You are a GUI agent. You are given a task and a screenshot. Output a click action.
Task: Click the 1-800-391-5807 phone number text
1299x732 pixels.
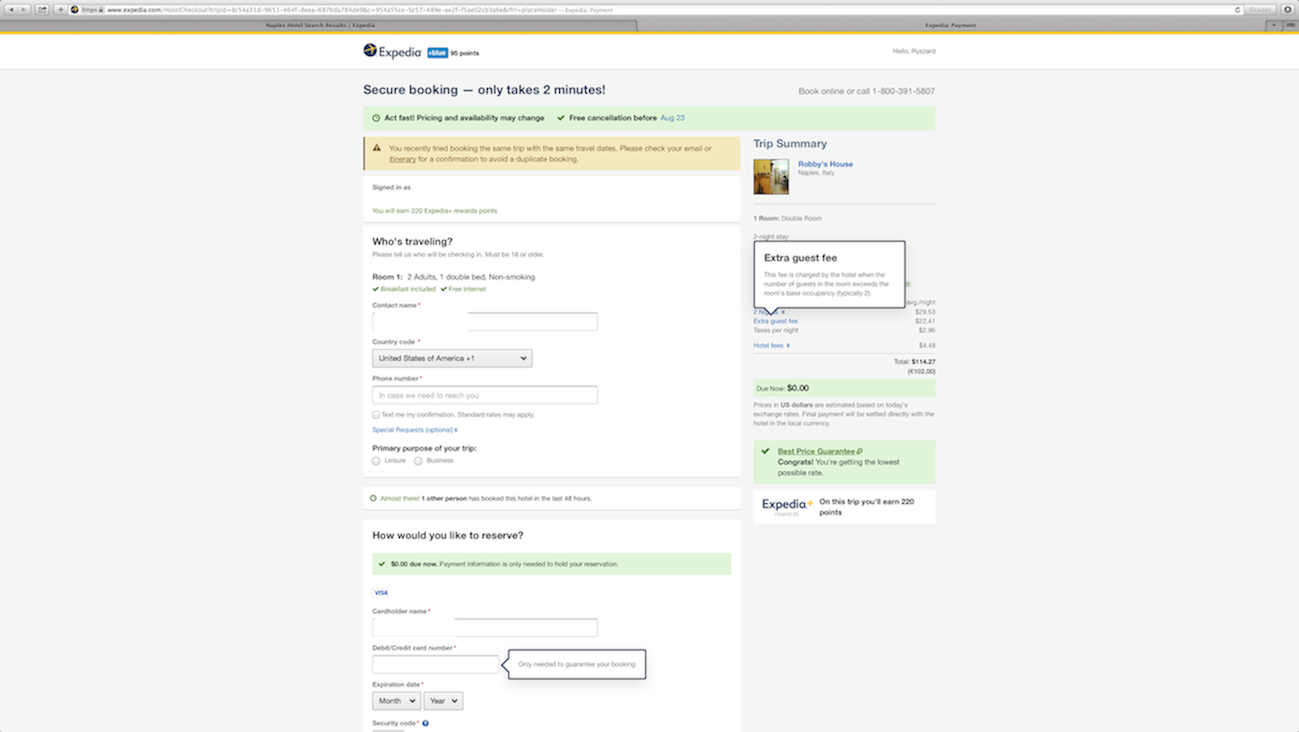(x=903, y=91)
